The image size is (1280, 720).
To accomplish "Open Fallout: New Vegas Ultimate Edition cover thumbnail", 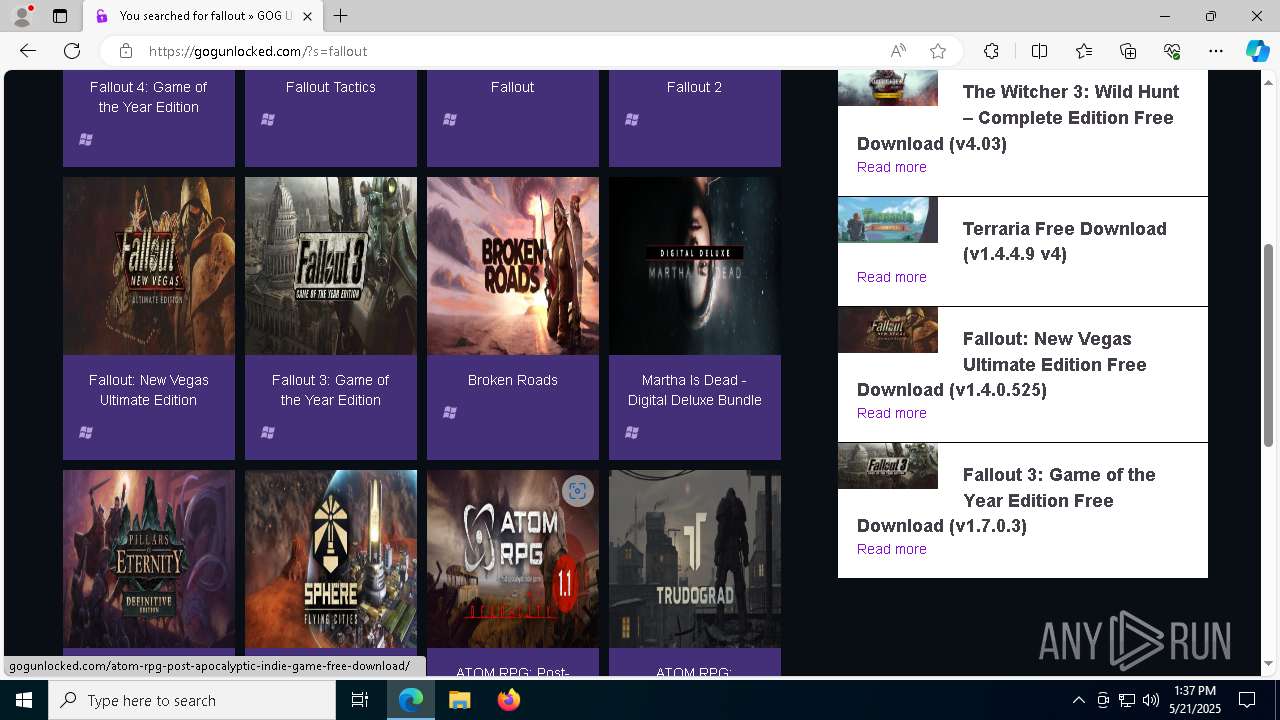I will (x=149, y=266).
